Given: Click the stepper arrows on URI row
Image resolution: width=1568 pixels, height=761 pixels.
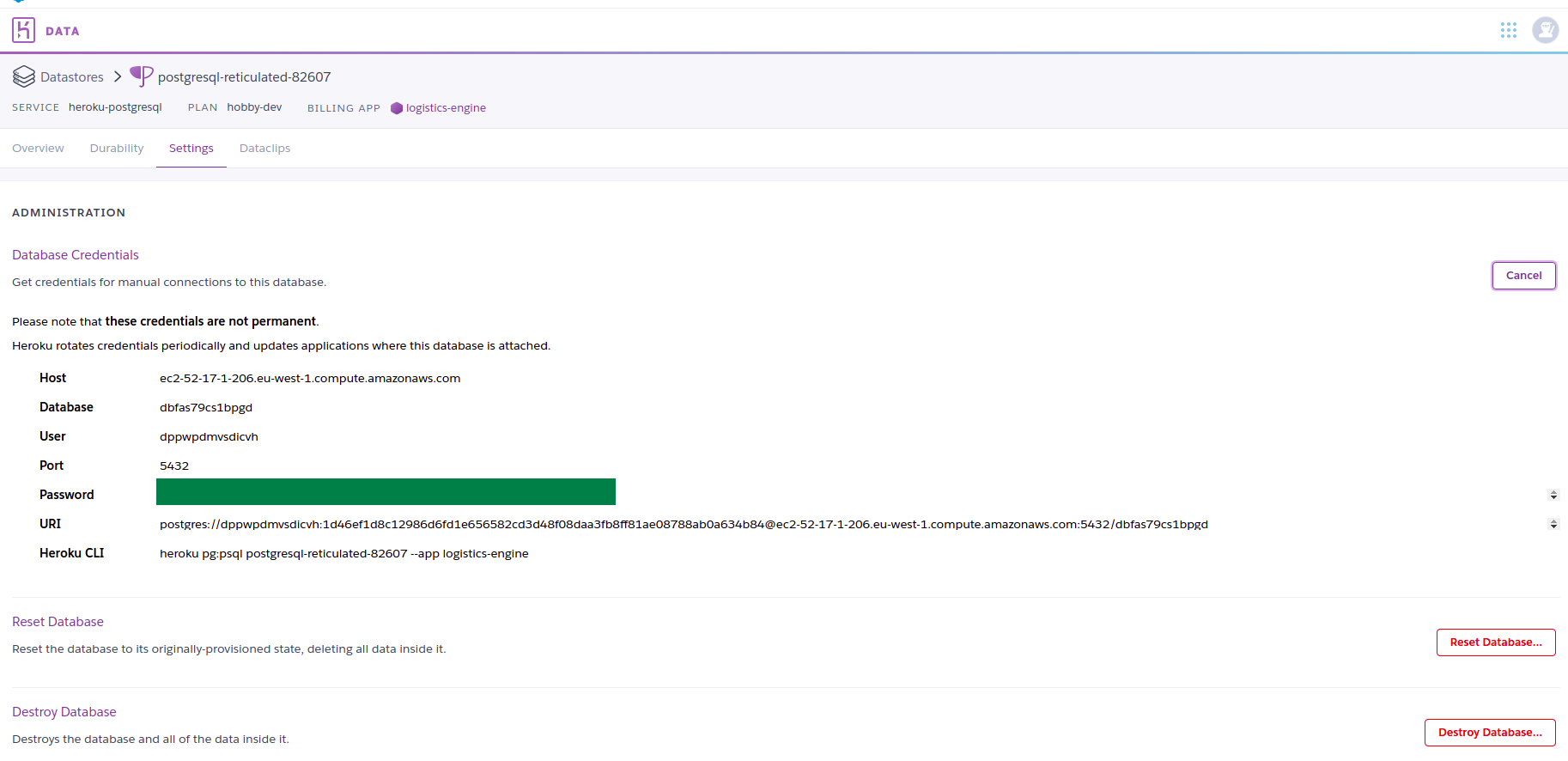Looking at the screenshot, I should (1553, 524).
